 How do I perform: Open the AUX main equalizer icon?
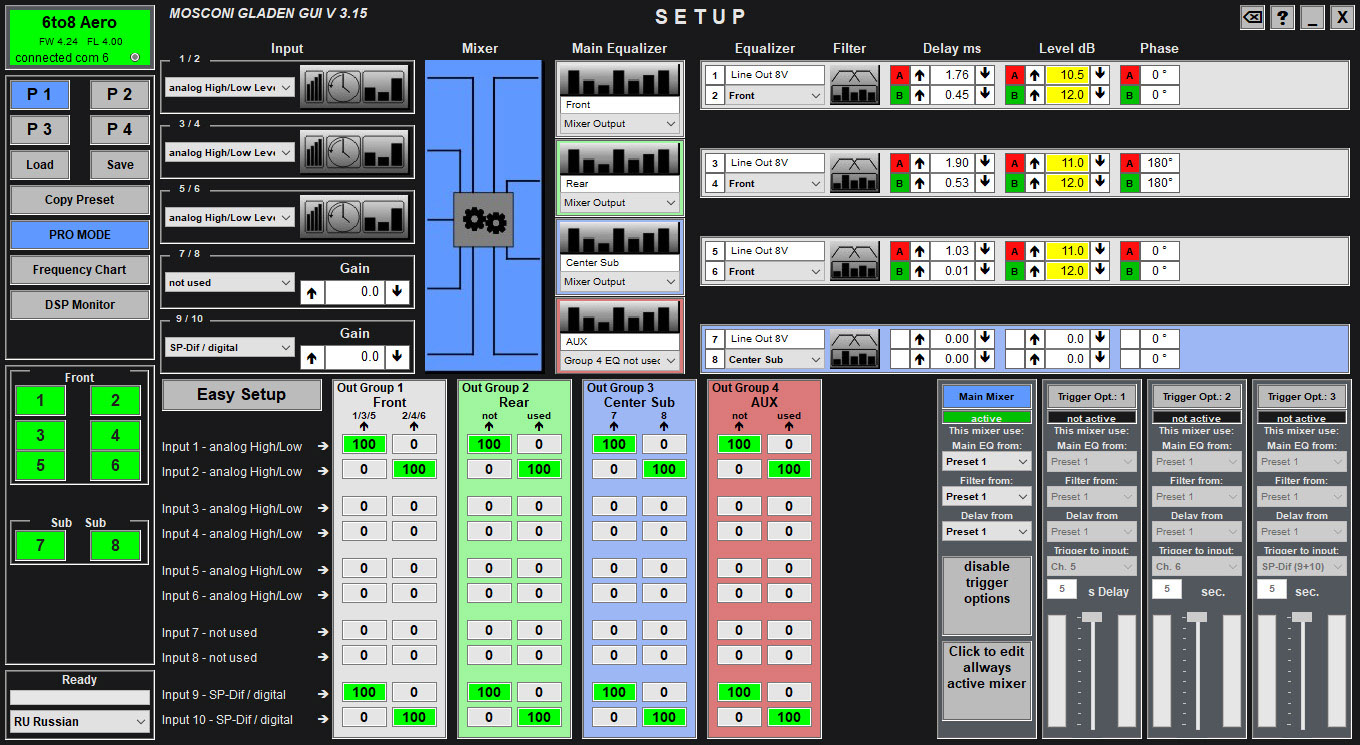click(619, 317)
